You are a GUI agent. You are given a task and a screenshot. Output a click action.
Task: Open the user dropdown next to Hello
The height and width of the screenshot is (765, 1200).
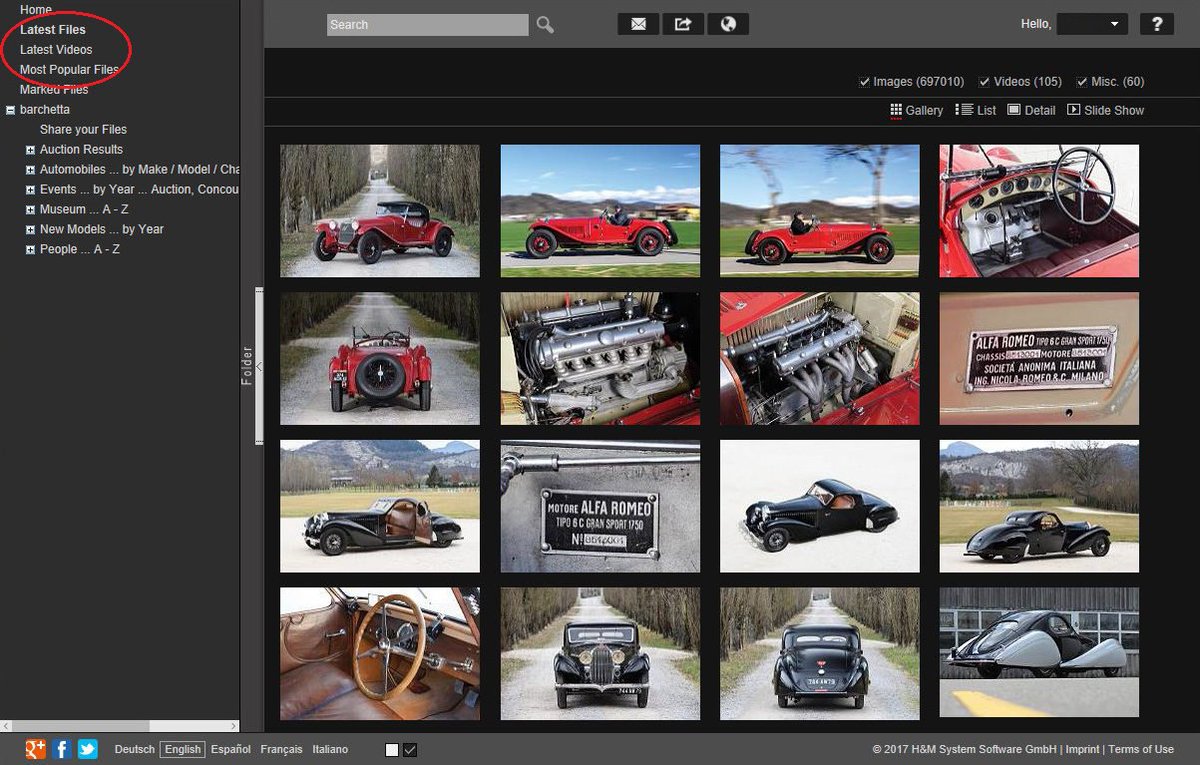click(x=1093, y=24)
